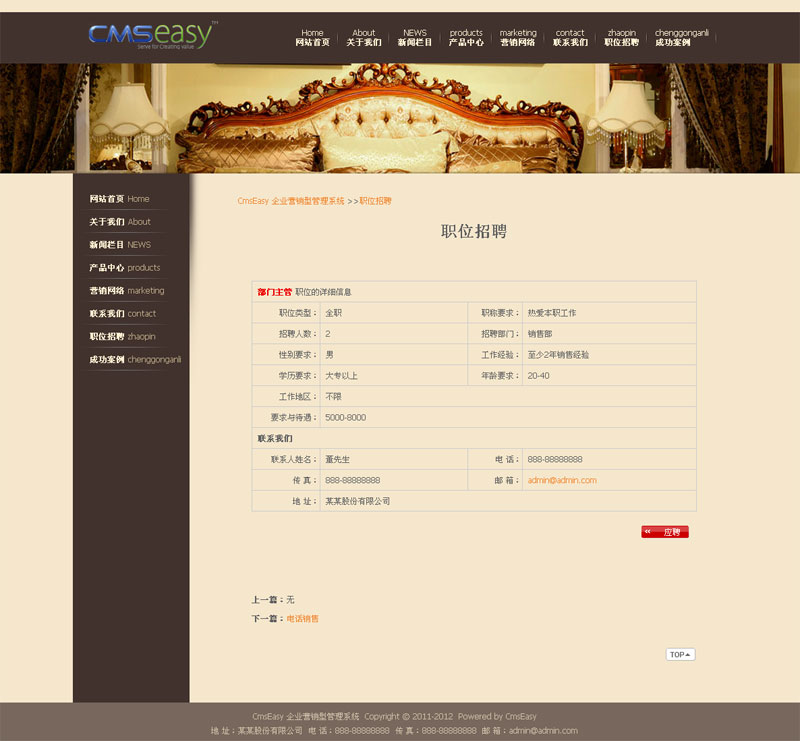This screenshot has height=741, width=800.
Task: Go to NEWS in top navigation
Action: pyautogui.click(x=415, y=38)
